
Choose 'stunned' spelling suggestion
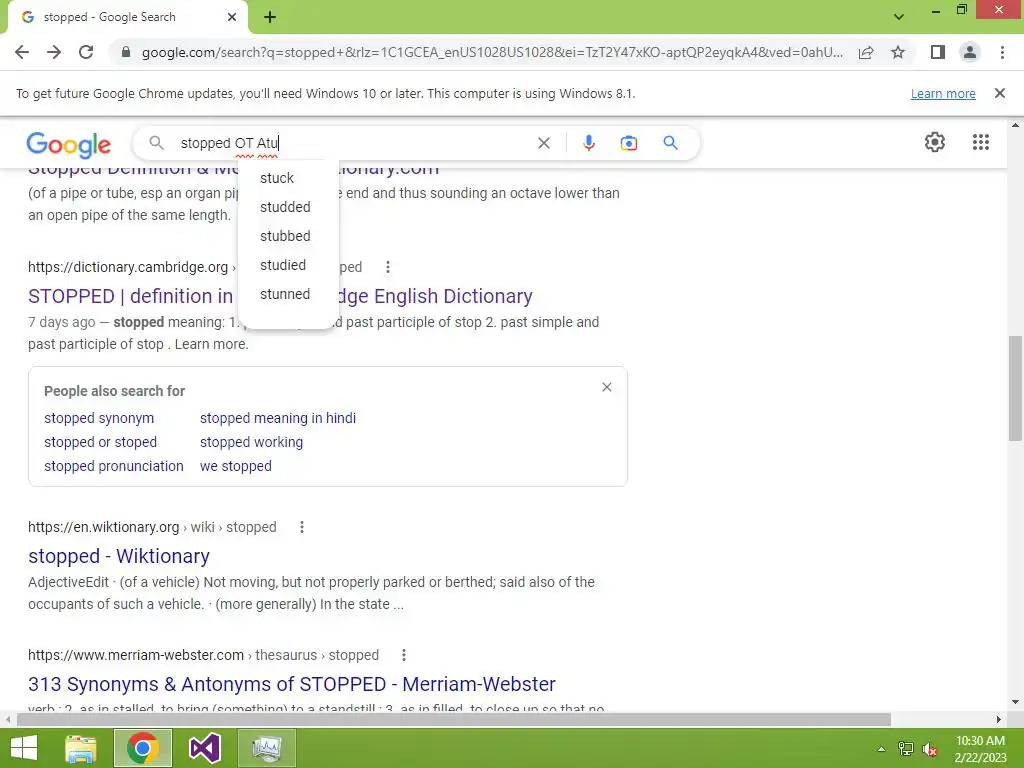pos(285,294)
